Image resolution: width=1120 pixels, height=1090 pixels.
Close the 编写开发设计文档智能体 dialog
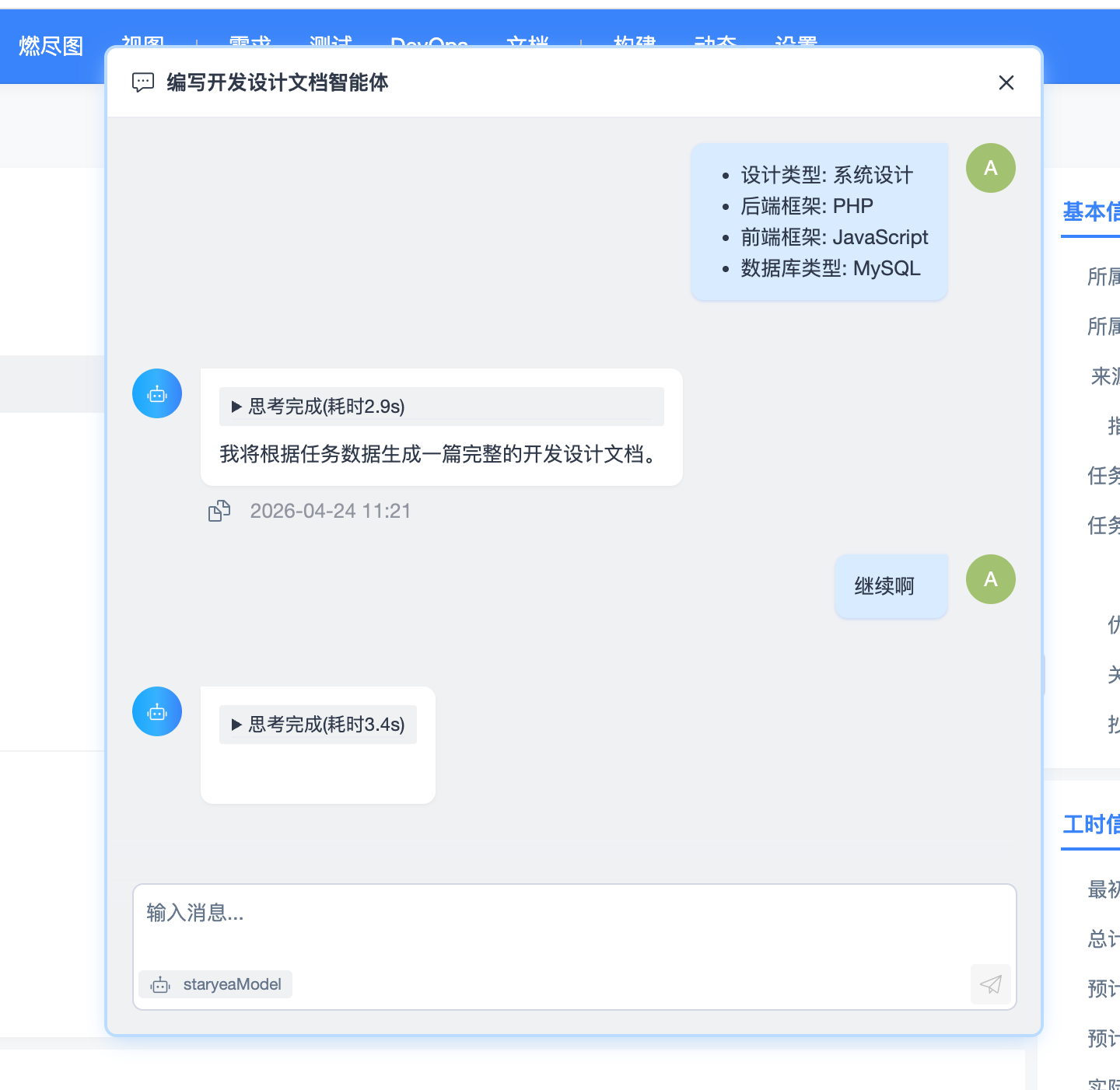tap(1006, 82)
